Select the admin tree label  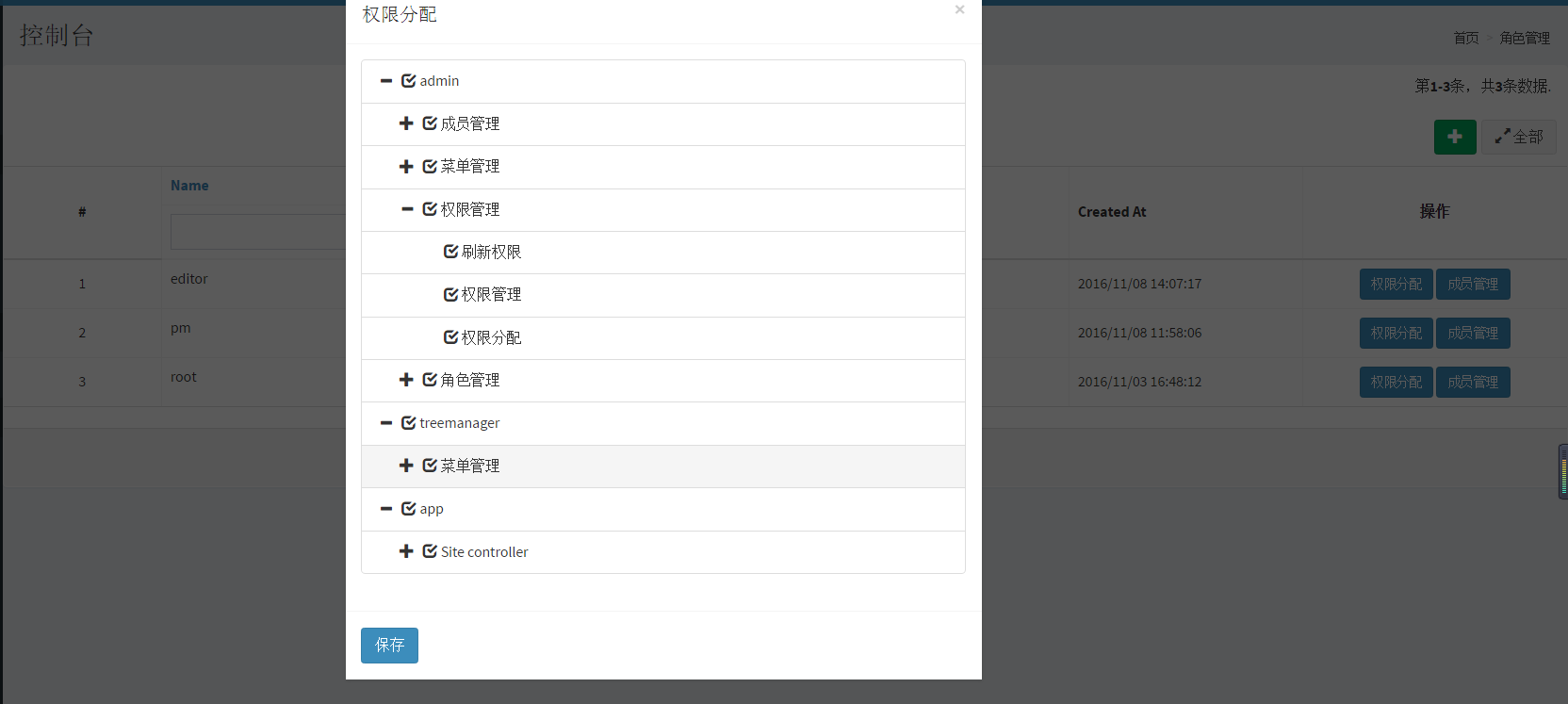click(x=439, y=81)
